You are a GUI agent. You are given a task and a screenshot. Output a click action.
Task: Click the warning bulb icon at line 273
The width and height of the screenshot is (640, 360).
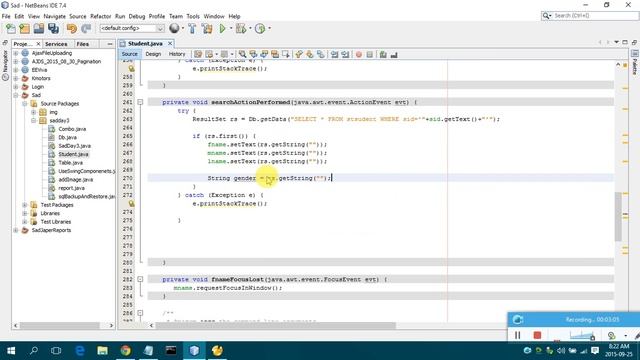click(131, 203)
